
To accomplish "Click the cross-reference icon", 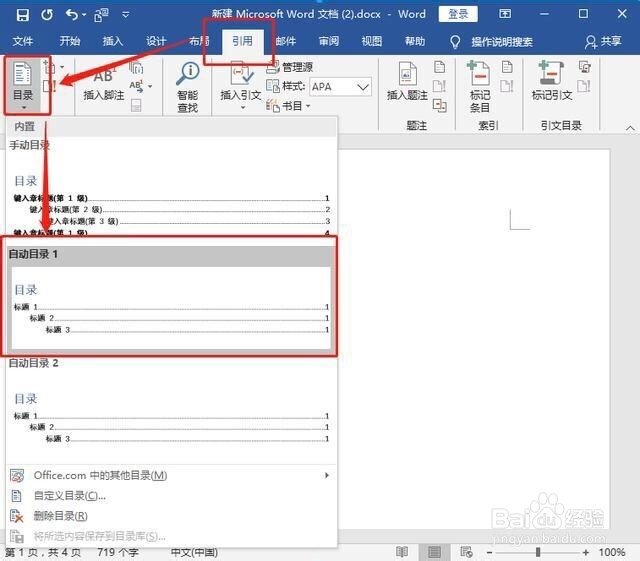I will pyautogui.click(x=439, y=106).
